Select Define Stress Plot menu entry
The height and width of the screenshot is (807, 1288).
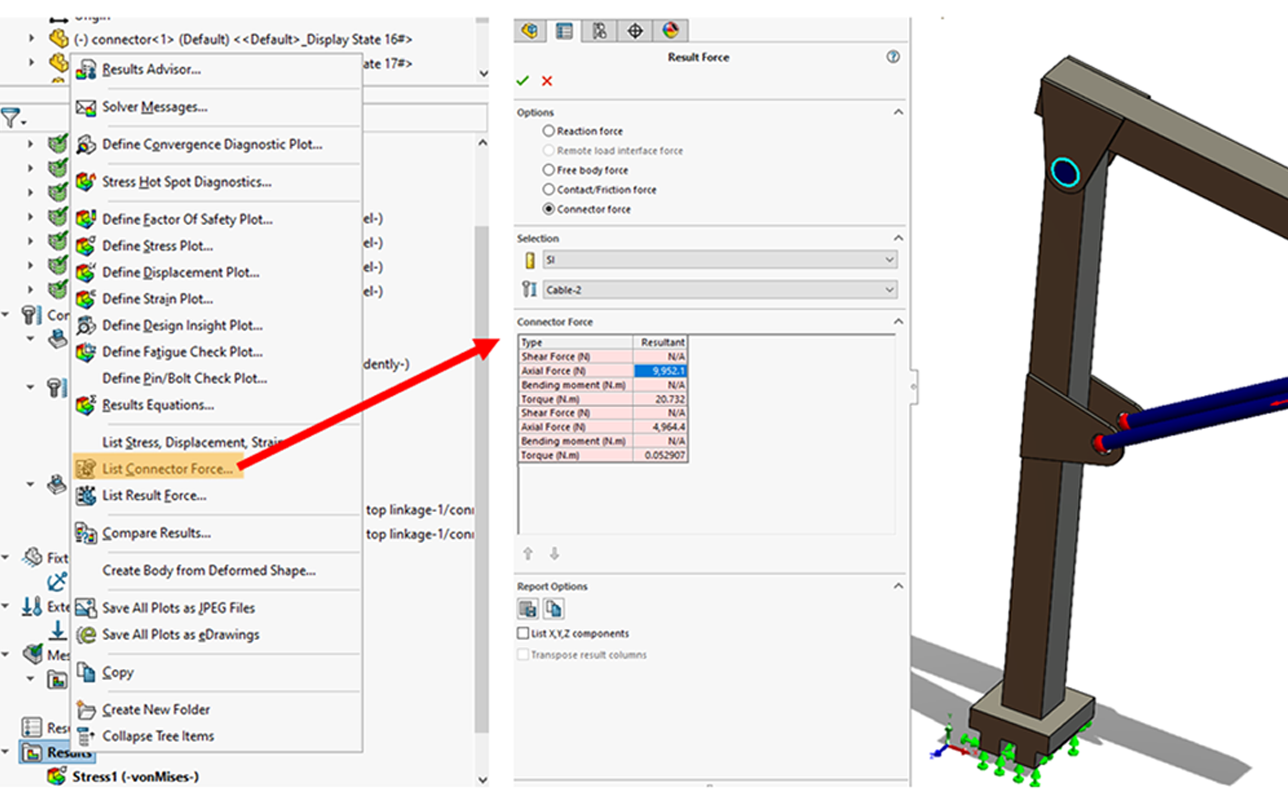coord(157,246)
